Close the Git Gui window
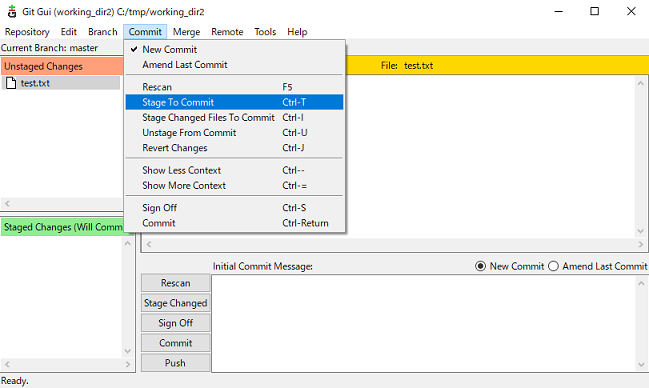The image size is (649, 388). pyautogui.click(x=631, y=11)
